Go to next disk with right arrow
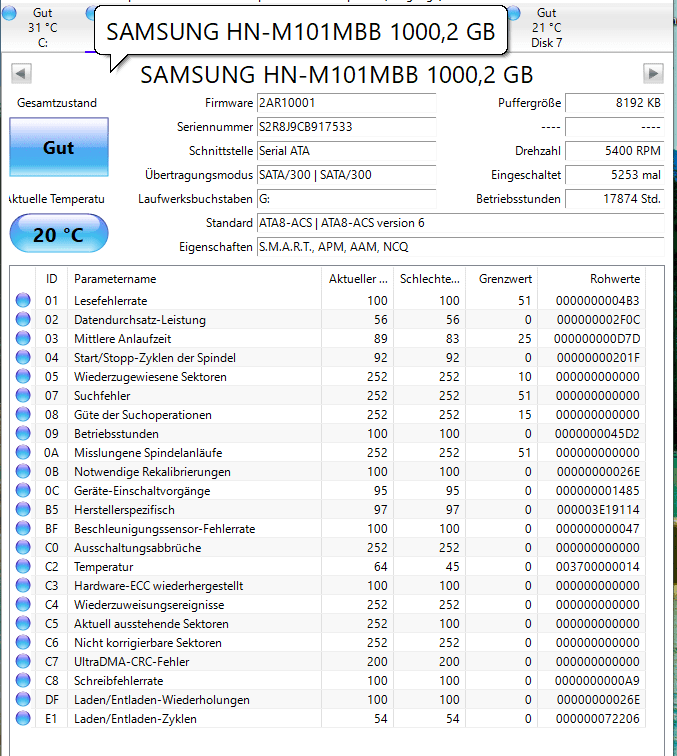The image size is (677, 756). pos(653,74)
